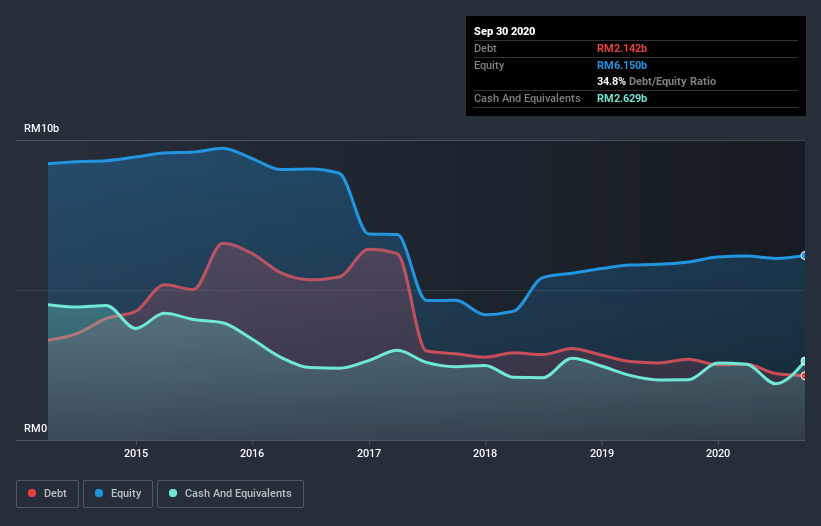Click the 2019 x-axis label
The width and height of the screenshot is (821, 526).
coord(602,453)
